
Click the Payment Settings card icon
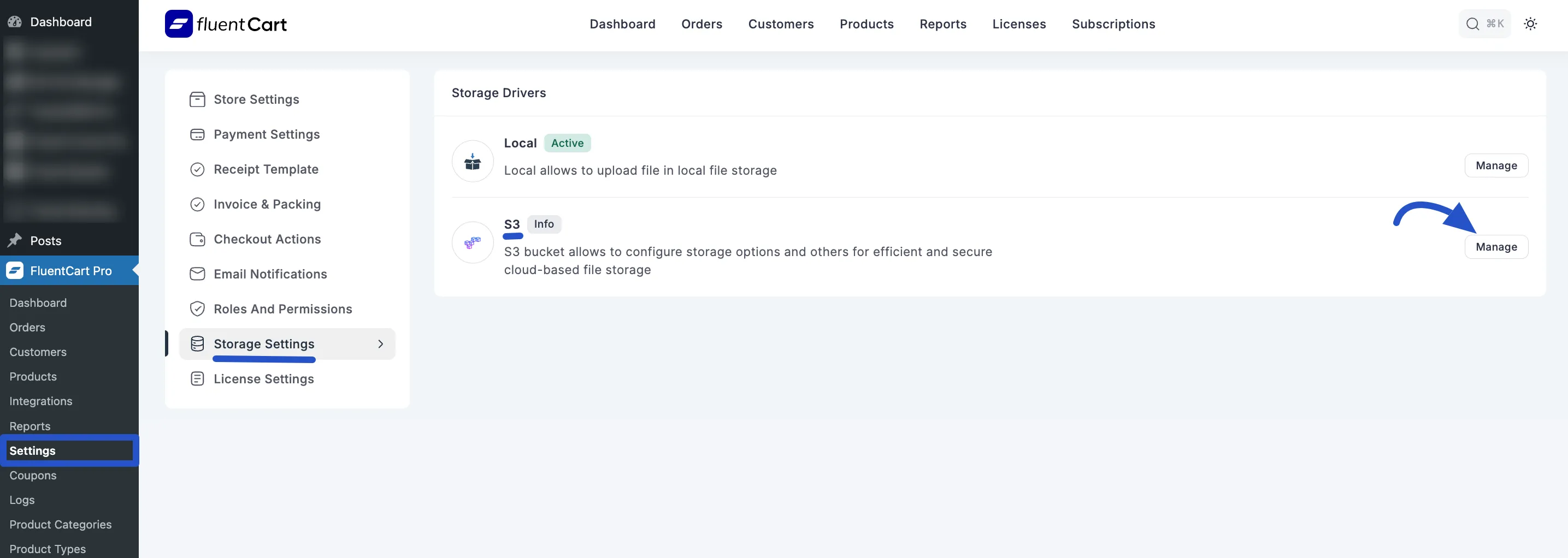(197, 134)
